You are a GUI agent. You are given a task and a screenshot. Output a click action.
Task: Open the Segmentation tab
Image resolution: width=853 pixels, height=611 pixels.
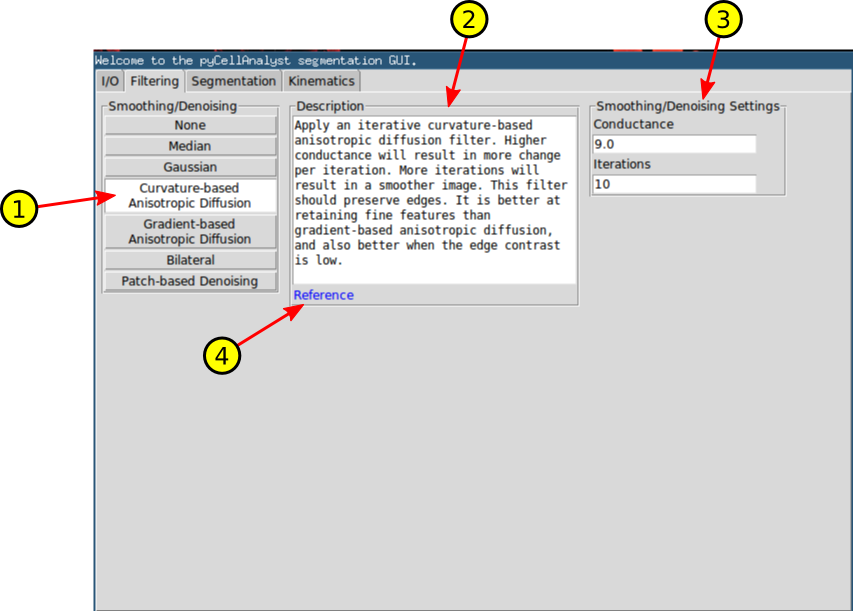[233, 82]
